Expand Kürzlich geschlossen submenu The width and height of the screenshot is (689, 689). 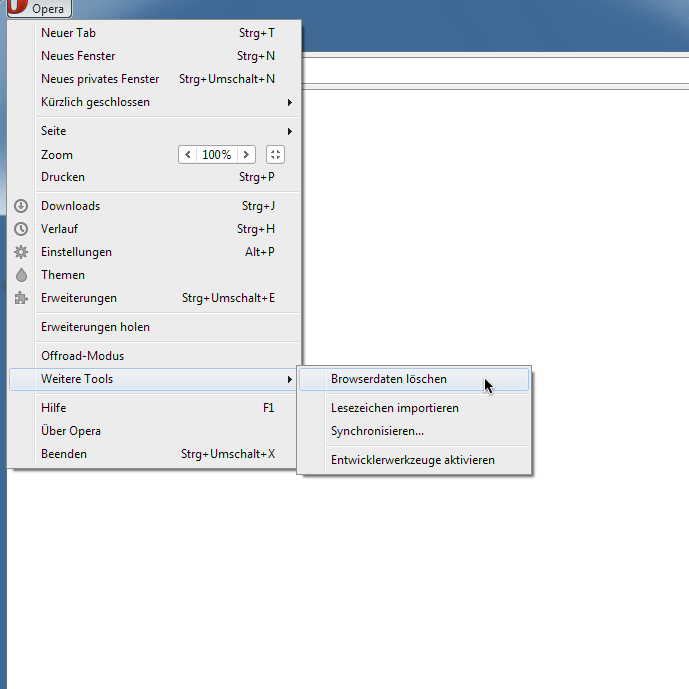(x=155, y=102)
